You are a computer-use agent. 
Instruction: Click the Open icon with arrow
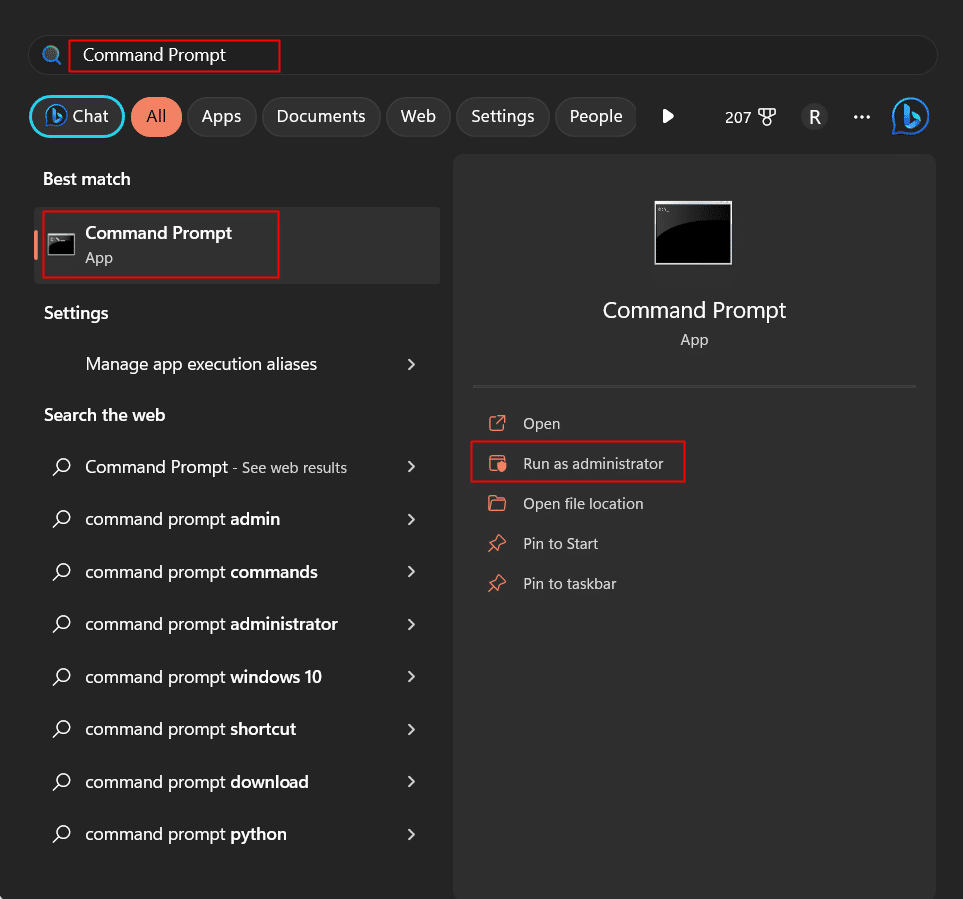tap(497, 423)
